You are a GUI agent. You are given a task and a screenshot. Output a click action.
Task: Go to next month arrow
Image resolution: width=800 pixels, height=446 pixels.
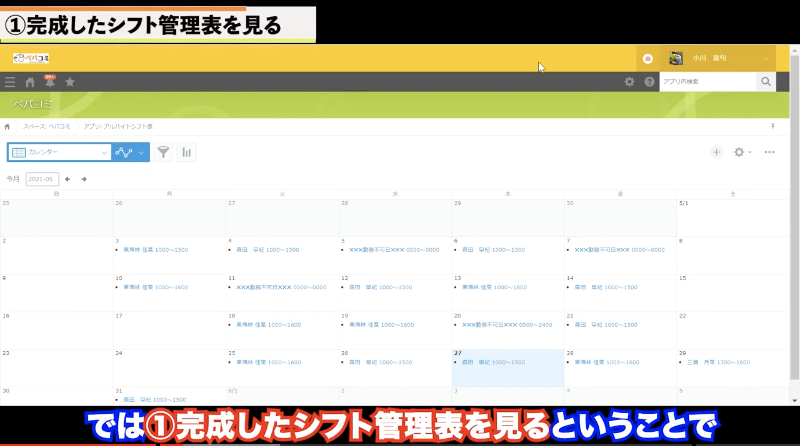tap(84, 179)
